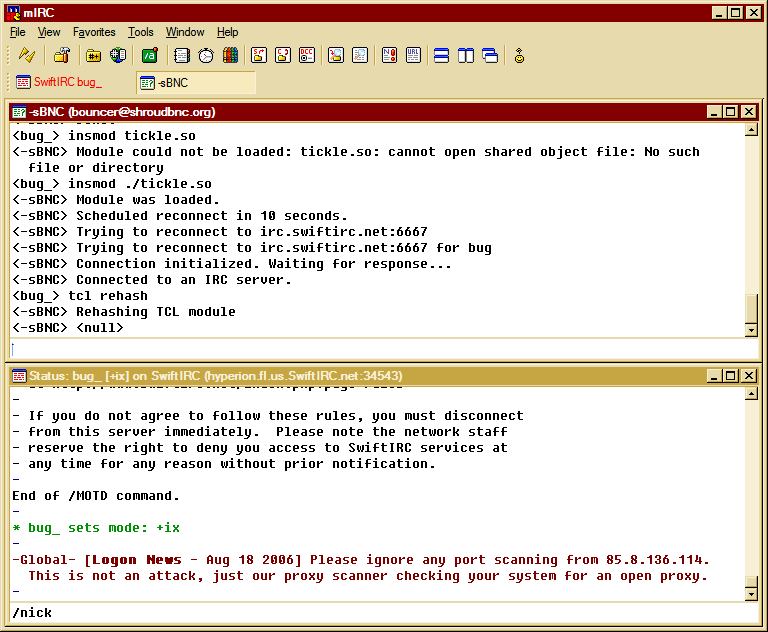Open the Log Files magnifier icon
768x632 pixels.
360,55
